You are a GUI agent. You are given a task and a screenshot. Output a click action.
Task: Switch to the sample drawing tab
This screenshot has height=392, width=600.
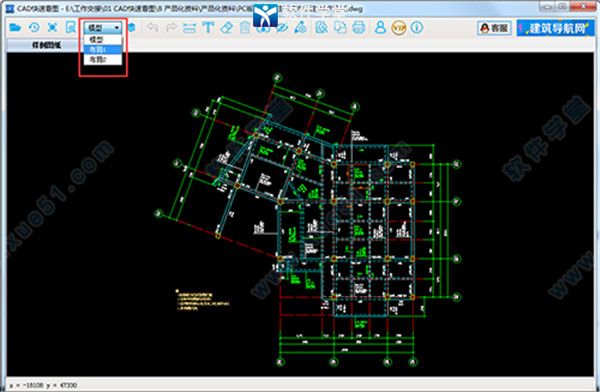pyautogui.click(x=46, y=45)
